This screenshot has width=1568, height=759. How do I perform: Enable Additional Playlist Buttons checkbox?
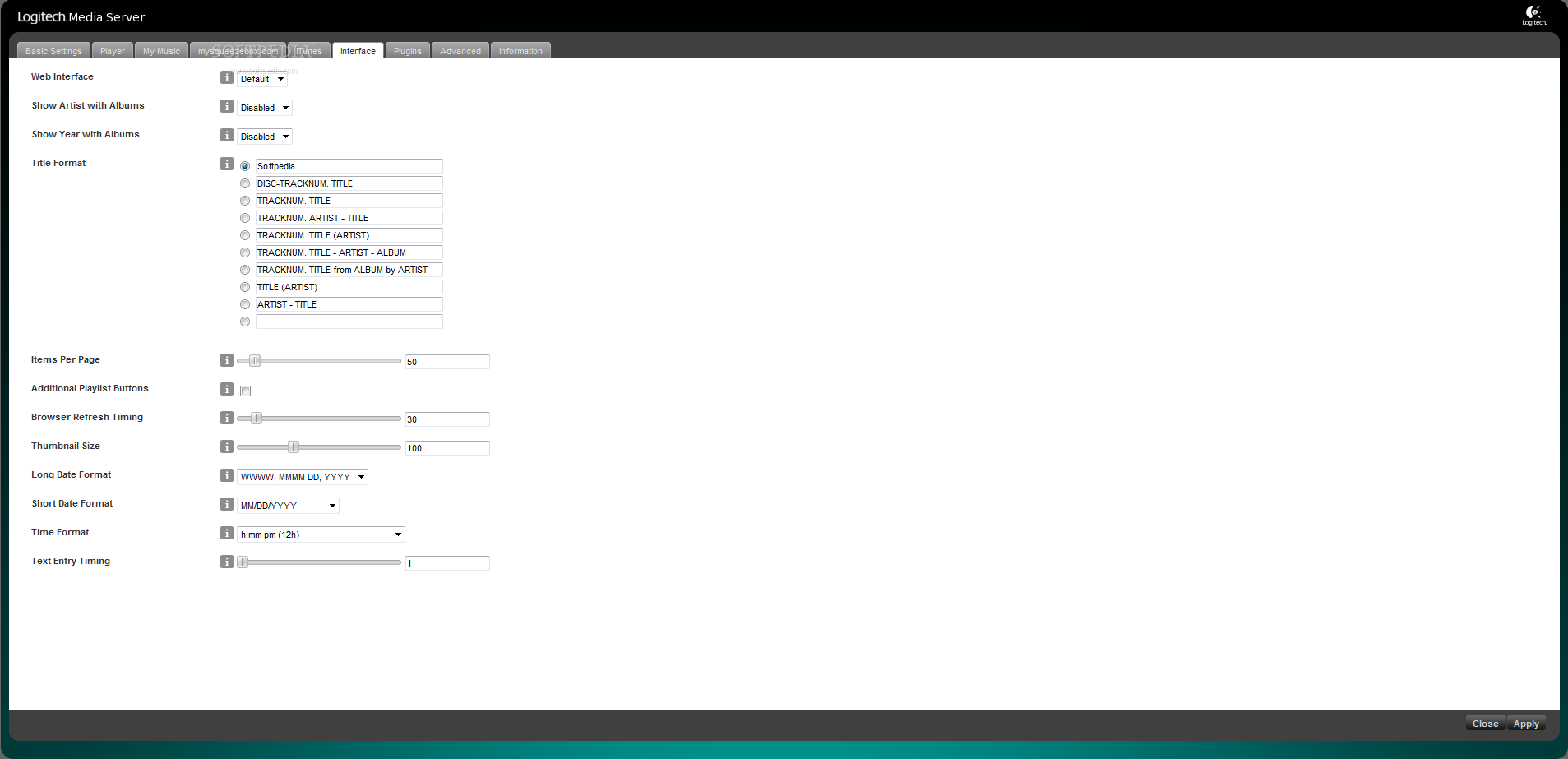[x=245, y=391]
